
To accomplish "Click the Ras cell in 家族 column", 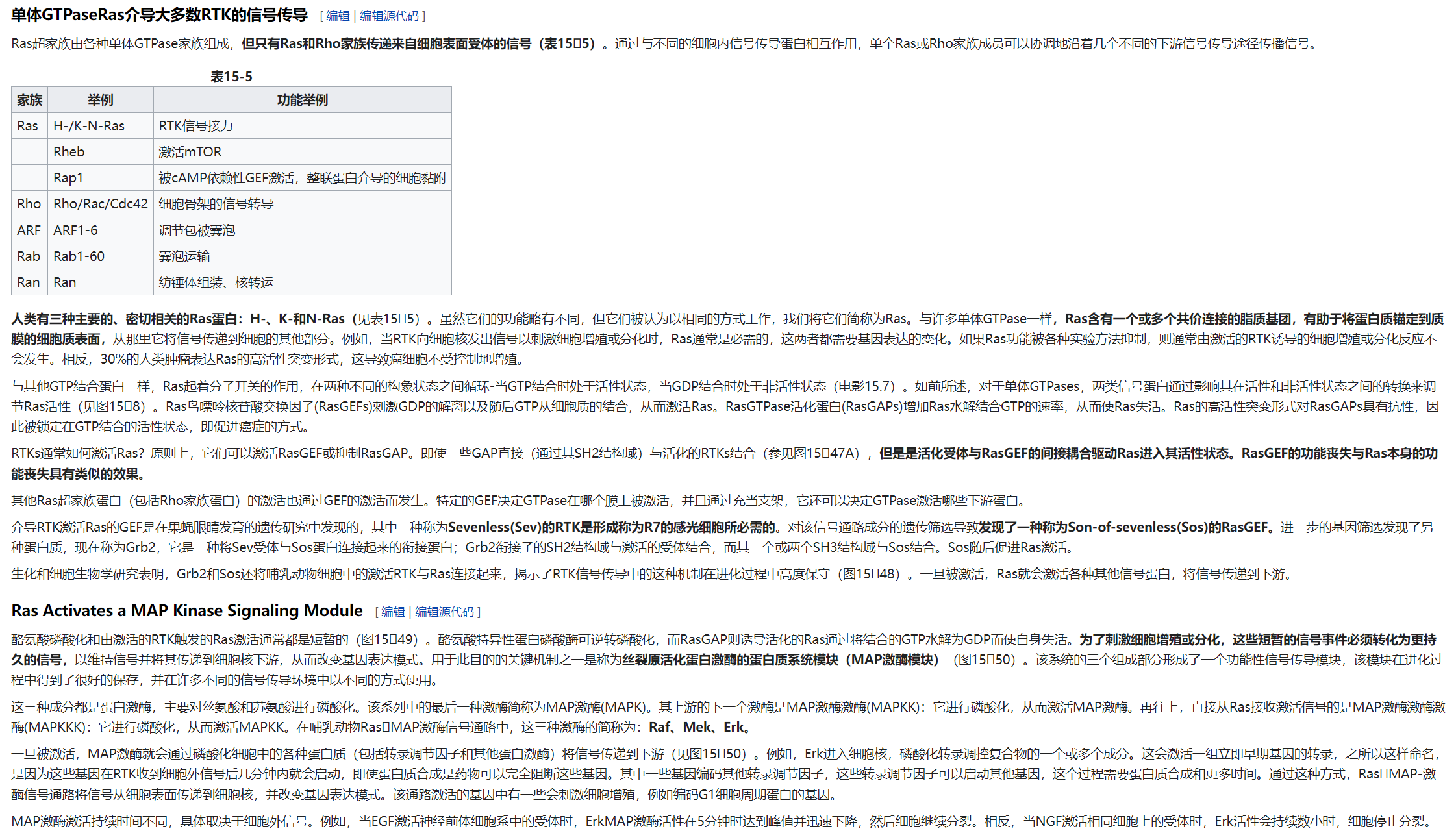I will click(x=29, y=126).
